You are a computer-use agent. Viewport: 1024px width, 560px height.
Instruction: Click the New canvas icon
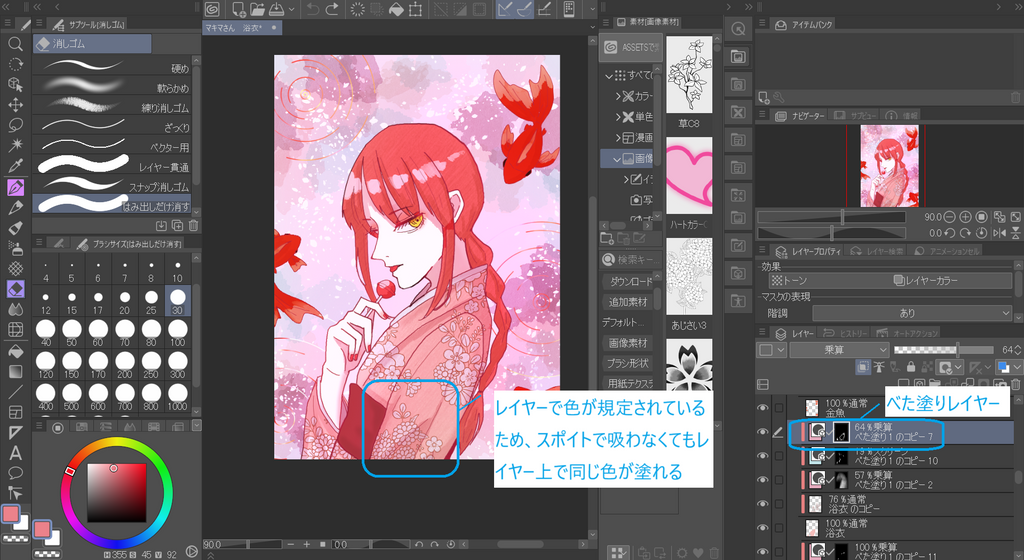pyautogui.click(x=239, y=9)
